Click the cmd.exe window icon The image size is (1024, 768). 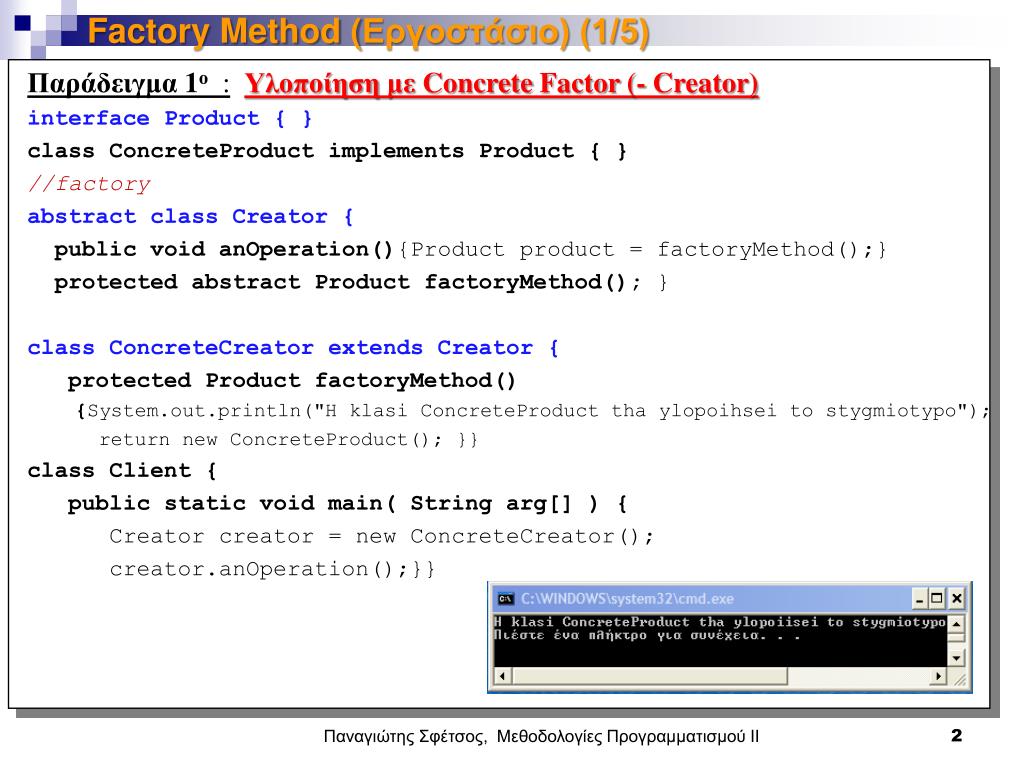[505, 599]
